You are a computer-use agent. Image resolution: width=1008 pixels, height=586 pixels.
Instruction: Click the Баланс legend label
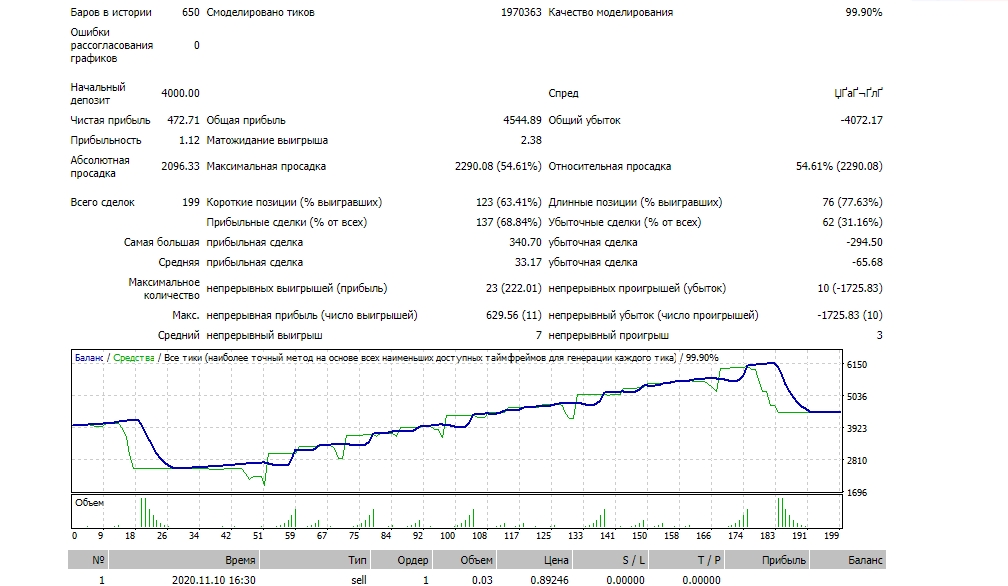tap(89, 358)
